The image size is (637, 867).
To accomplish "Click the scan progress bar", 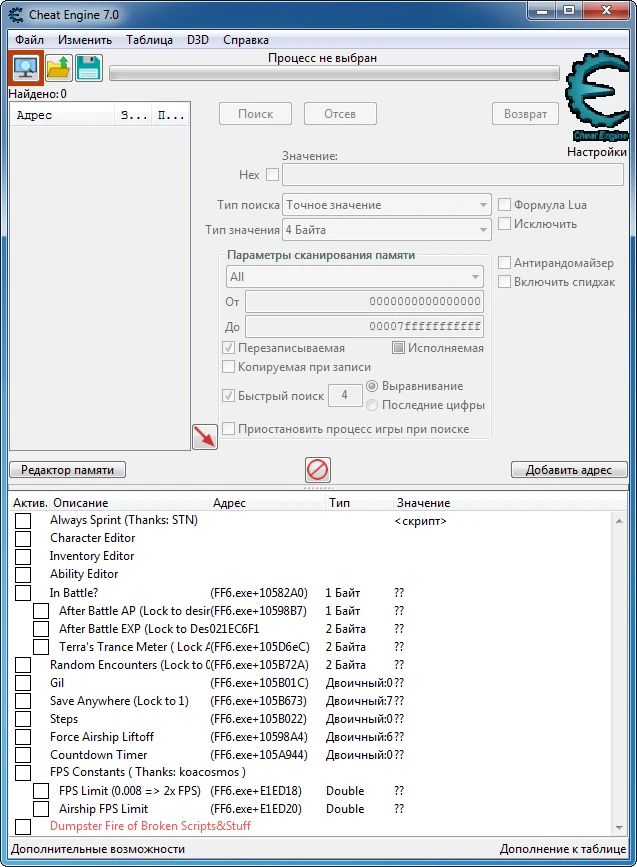I will (335, 74).
